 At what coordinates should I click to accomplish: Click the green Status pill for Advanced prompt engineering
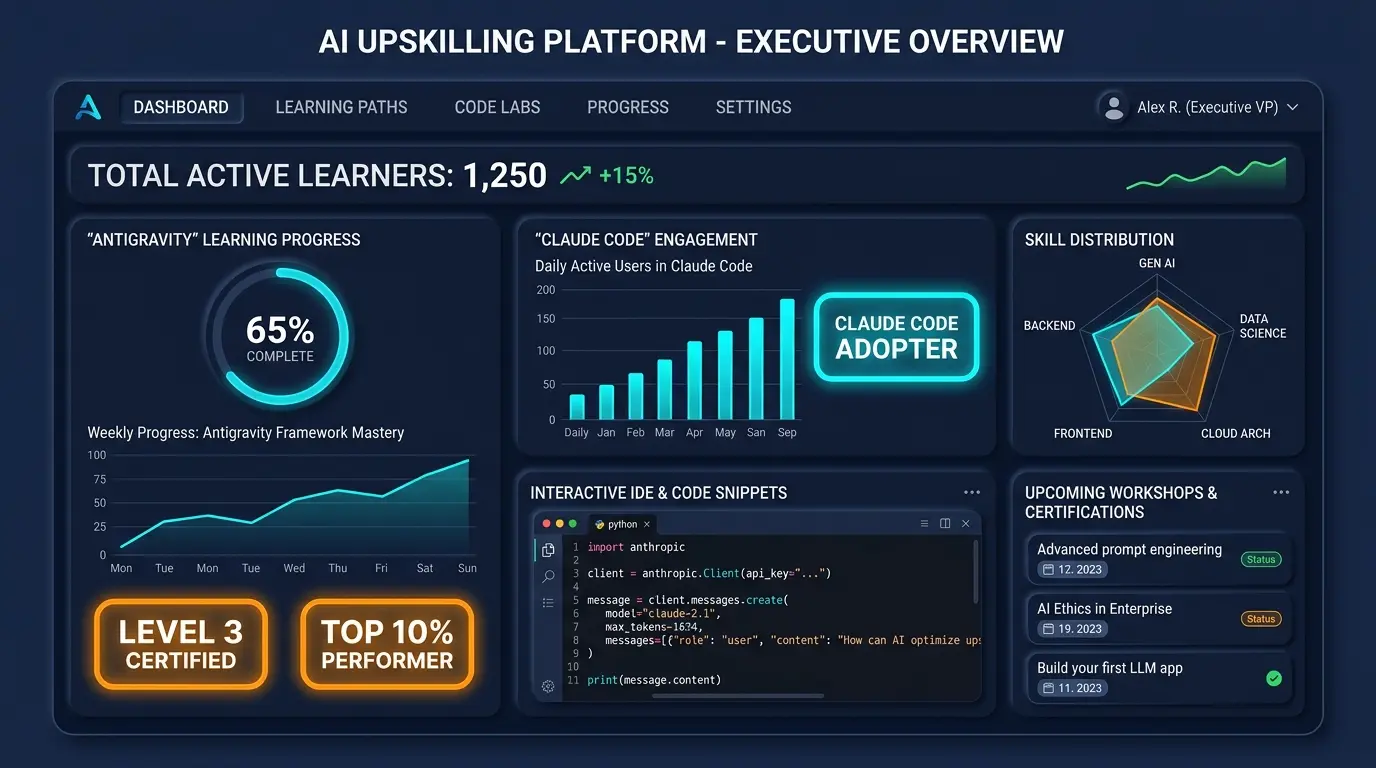click(1261, 560)
